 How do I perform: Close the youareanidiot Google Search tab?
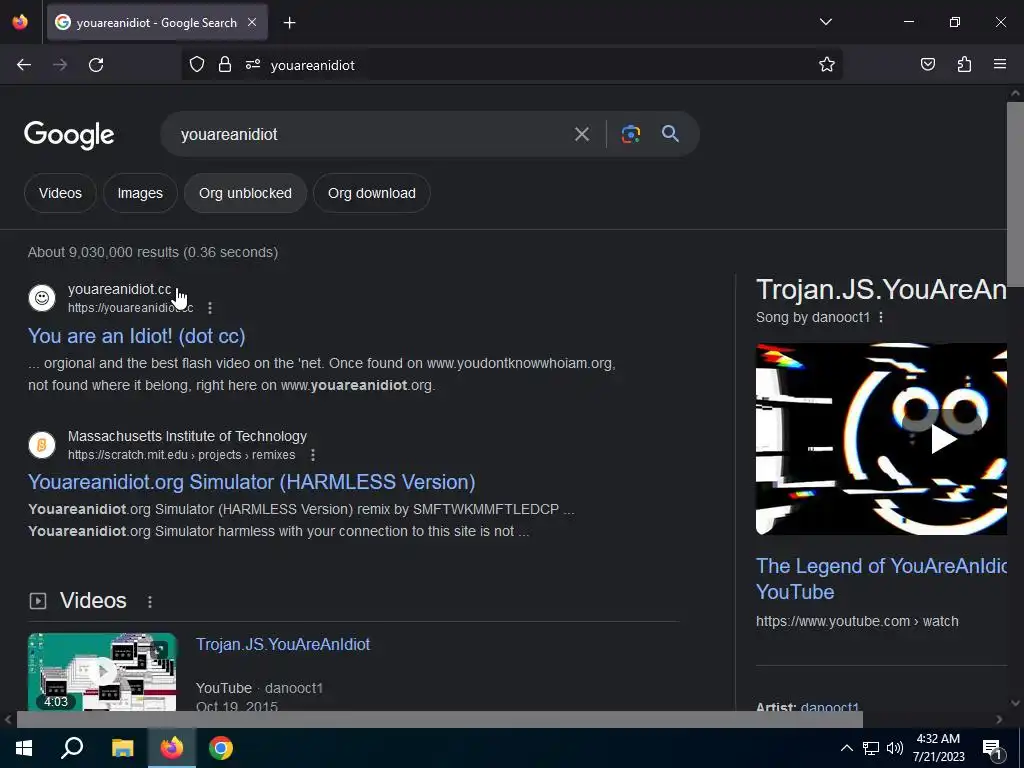coord(252,22)
